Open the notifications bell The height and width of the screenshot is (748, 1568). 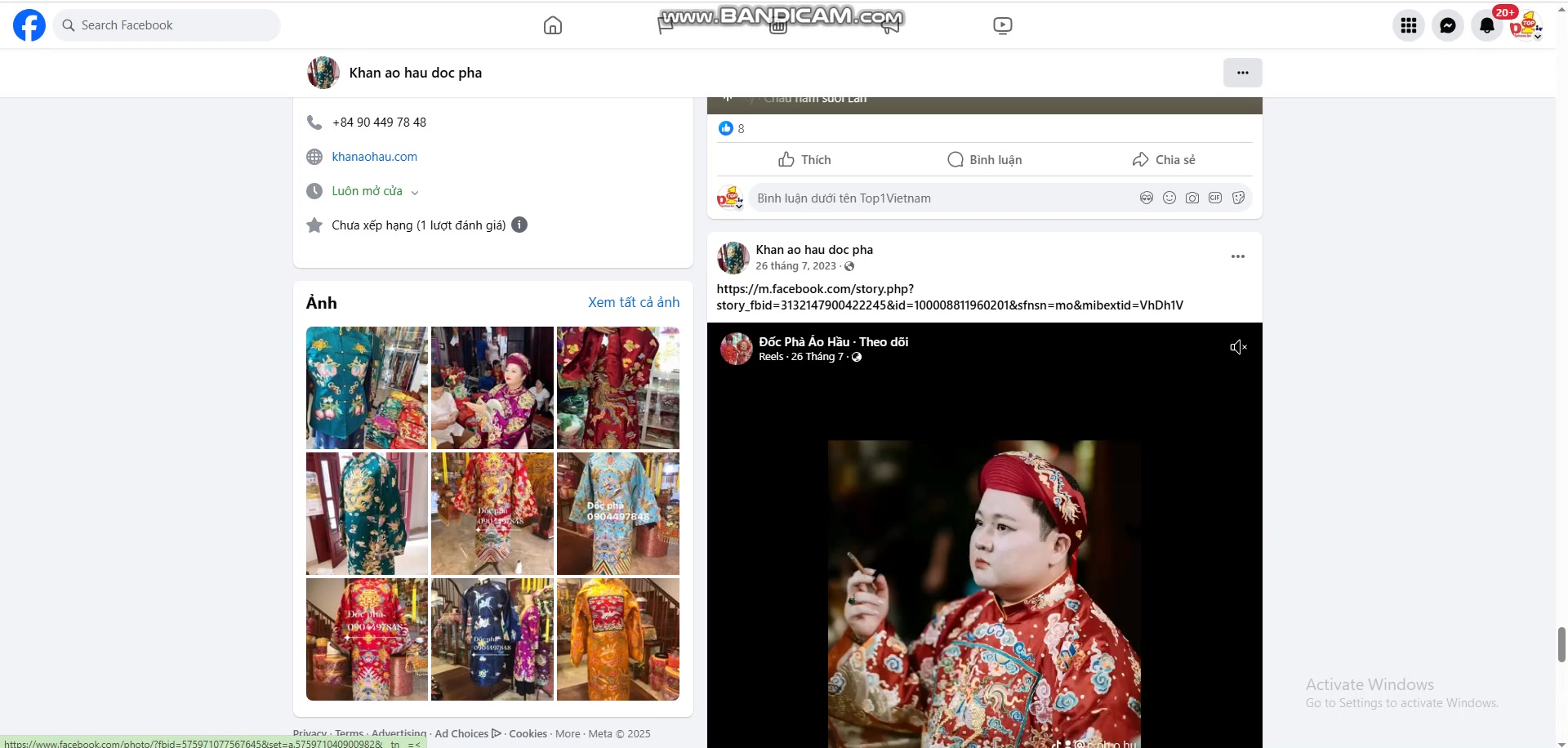(x=1486, y=25)
